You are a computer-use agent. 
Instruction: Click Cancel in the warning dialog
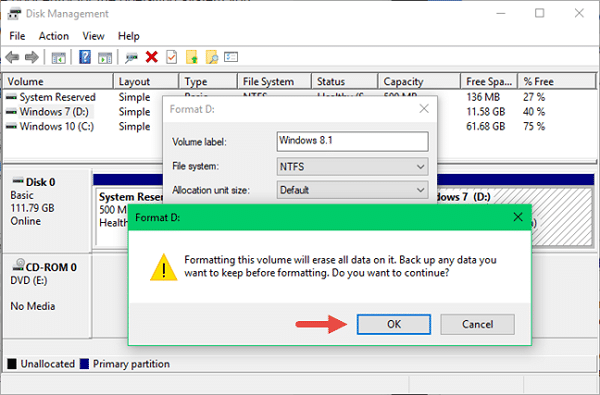[x=477, y=324]
